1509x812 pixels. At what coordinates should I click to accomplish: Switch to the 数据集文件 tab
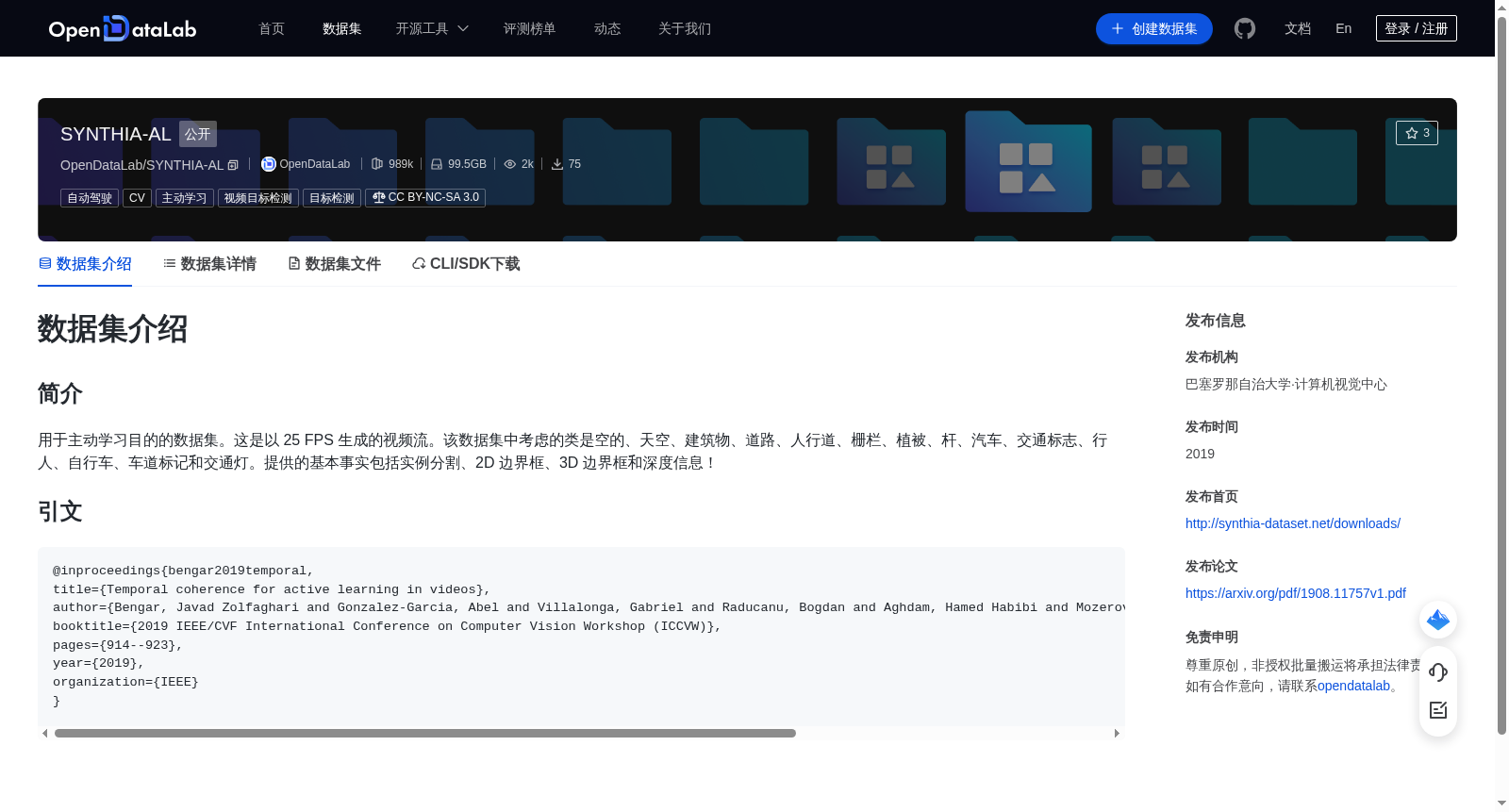pos(334,264)
